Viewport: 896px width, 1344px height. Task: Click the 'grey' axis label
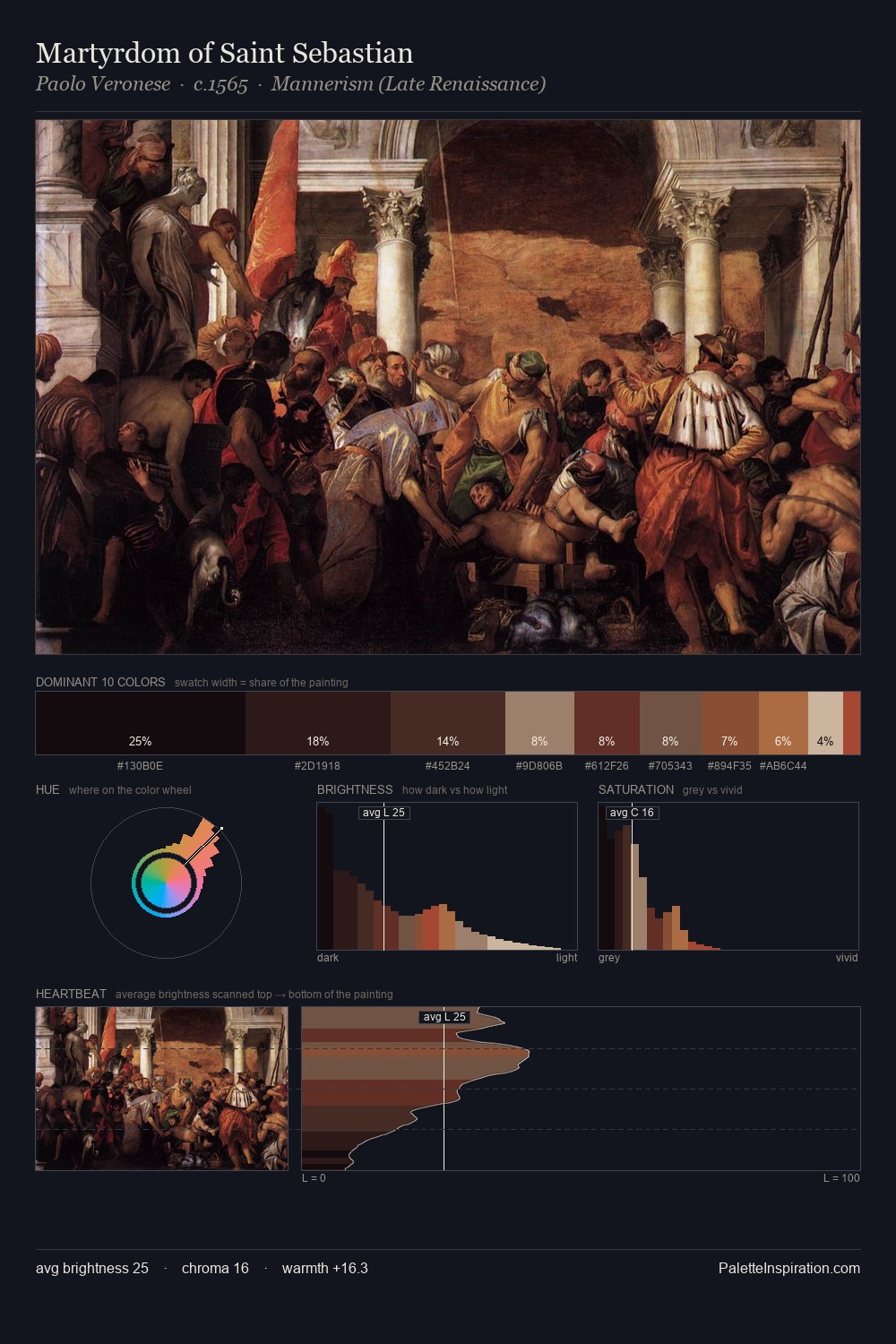(x=609, y=958)
